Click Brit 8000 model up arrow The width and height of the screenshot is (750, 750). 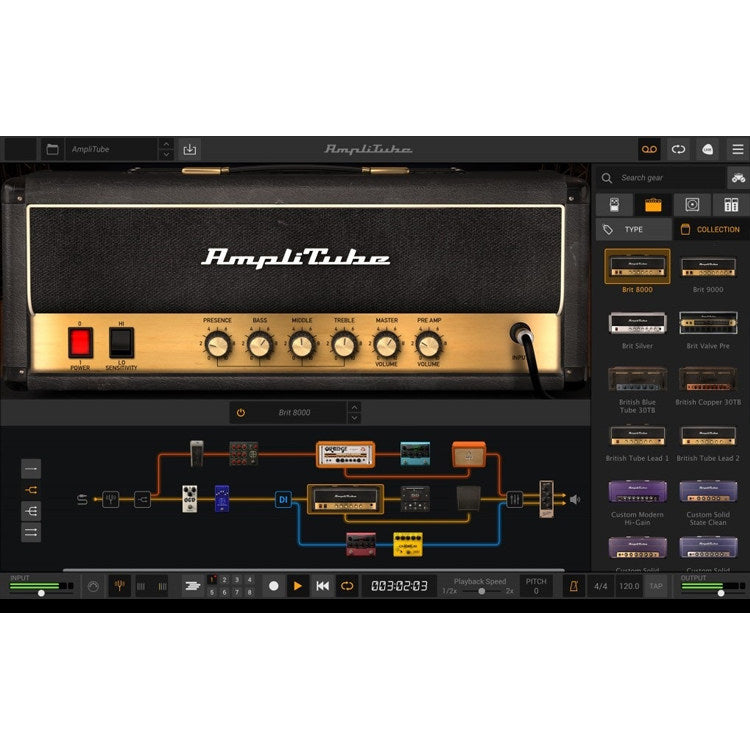354,408
